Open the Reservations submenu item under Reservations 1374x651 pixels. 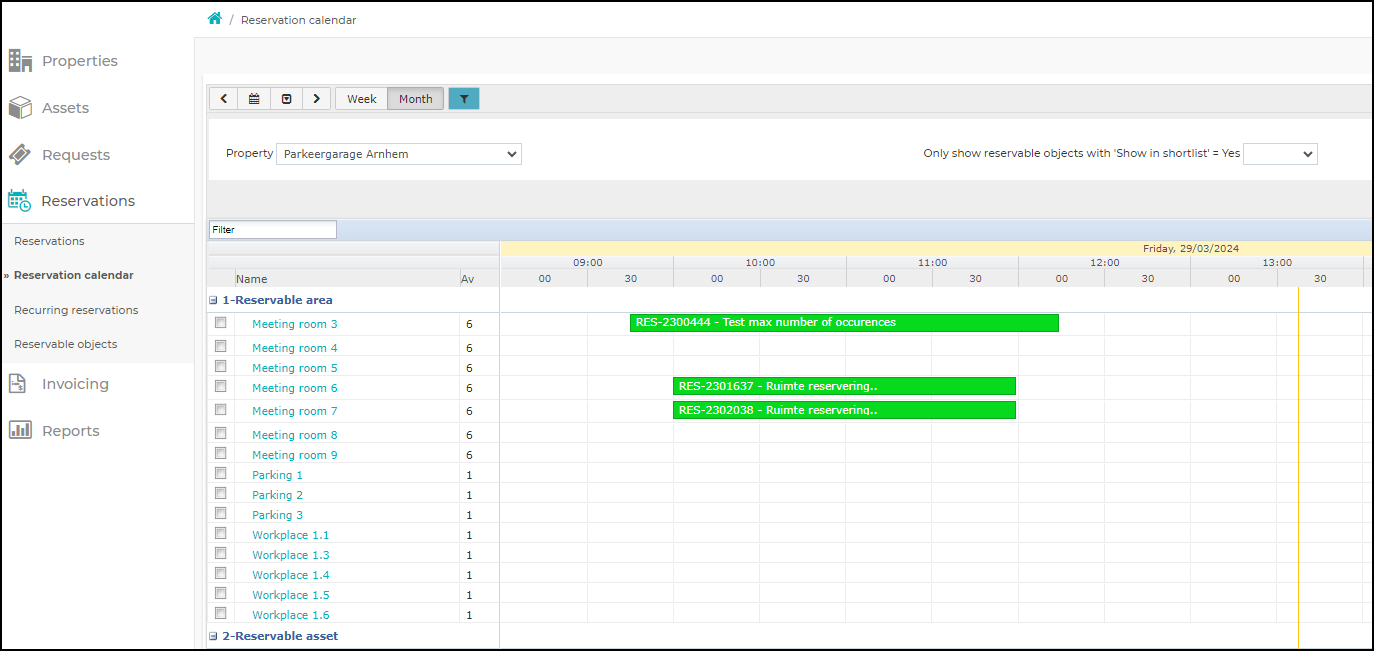[49, 241]
